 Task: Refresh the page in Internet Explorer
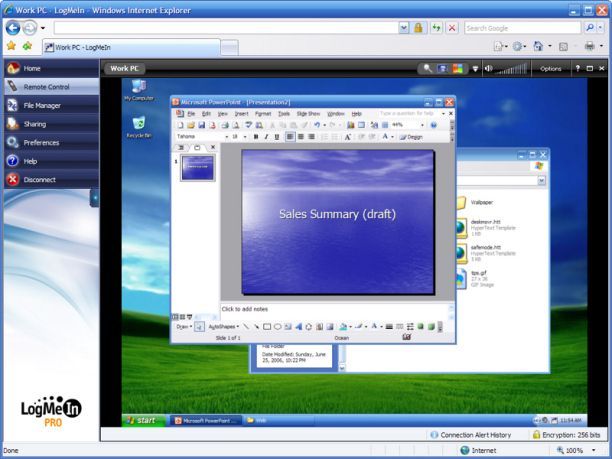pyautogui.click(x=436, y=28)
